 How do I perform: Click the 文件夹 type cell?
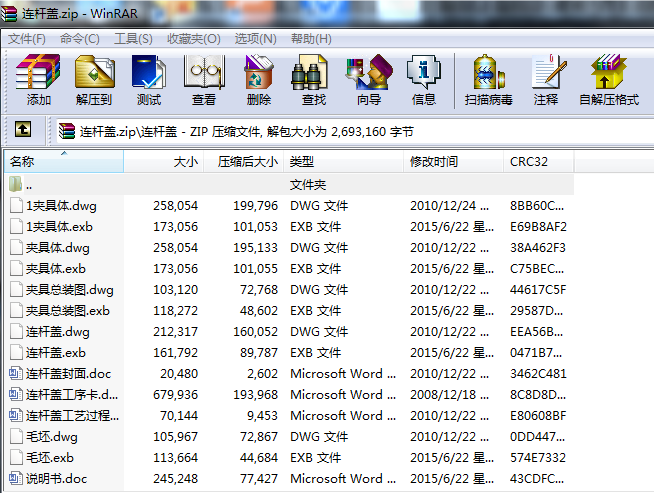pos(308,184)
